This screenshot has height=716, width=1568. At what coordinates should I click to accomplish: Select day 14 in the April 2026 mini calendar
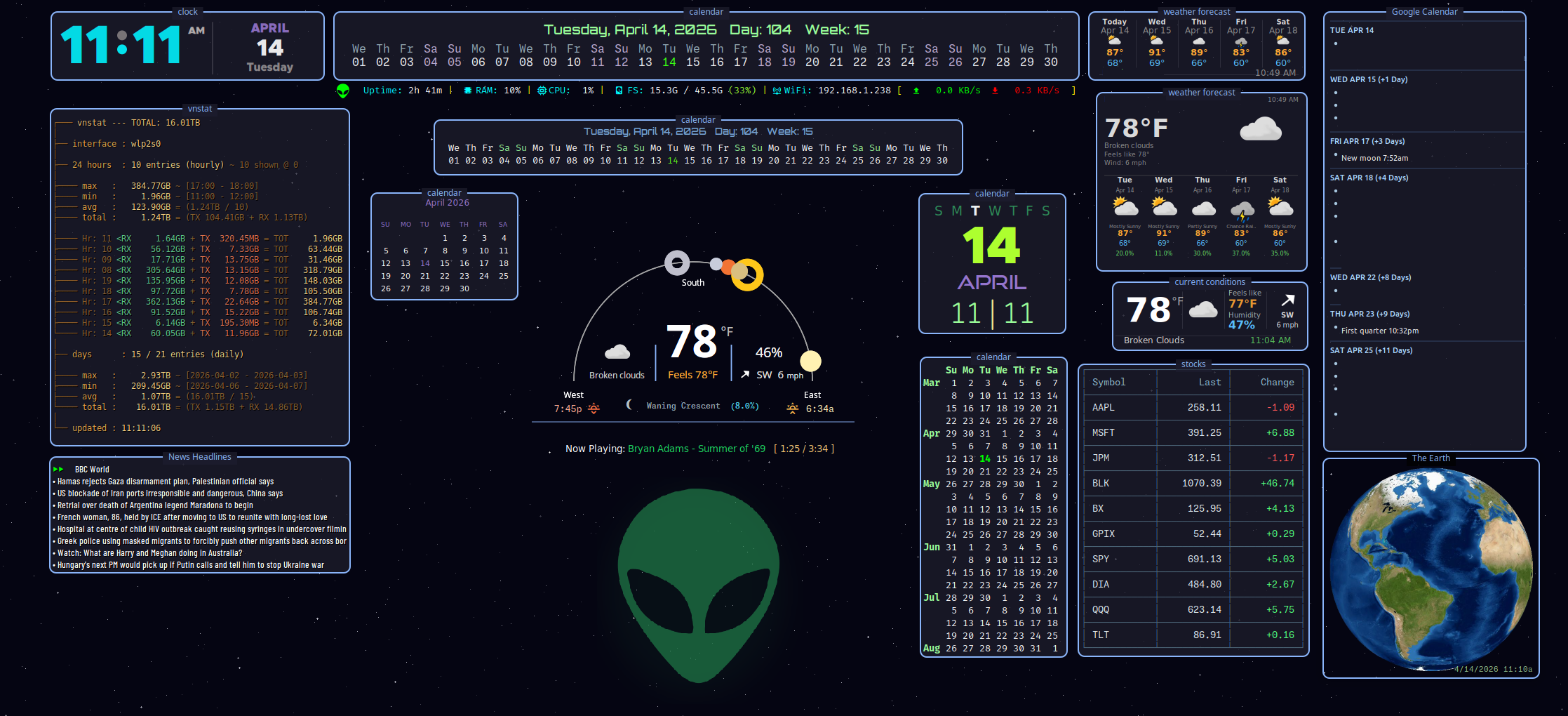tap(424, 263)
